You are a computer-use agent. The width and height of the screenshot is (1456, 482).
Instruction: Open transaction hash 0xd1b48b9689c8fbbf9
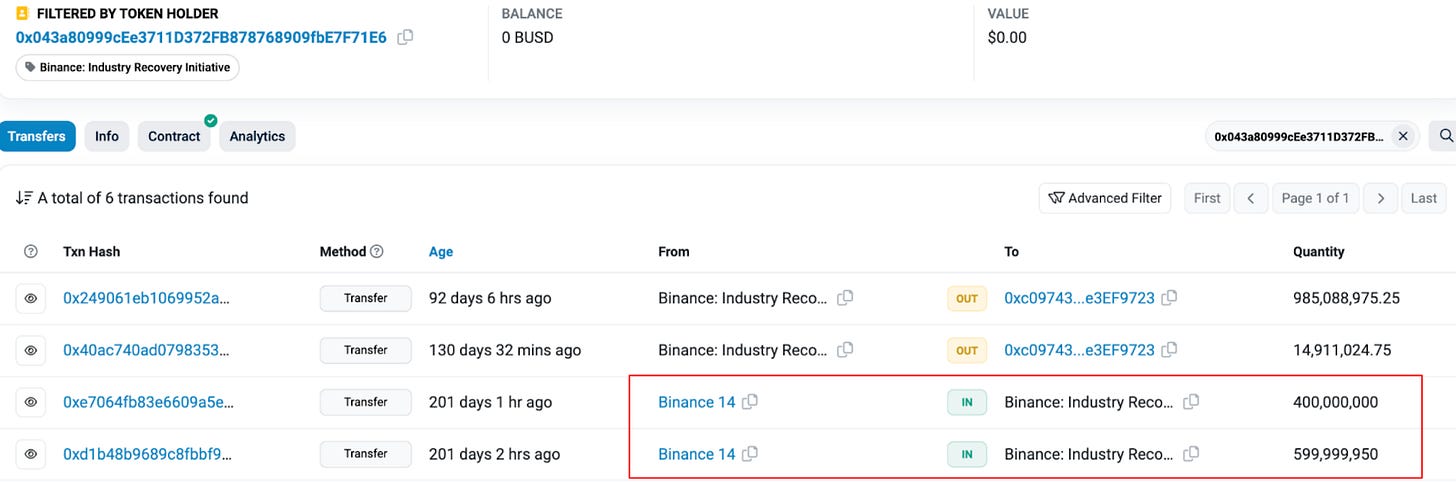tap(147, 454)
